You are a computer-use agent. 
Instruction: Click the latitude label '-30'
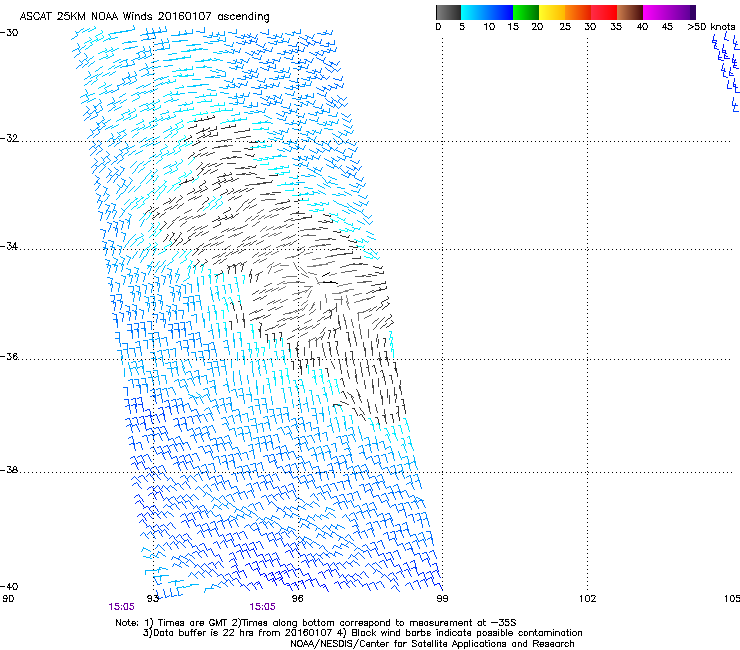pos(9,33)
